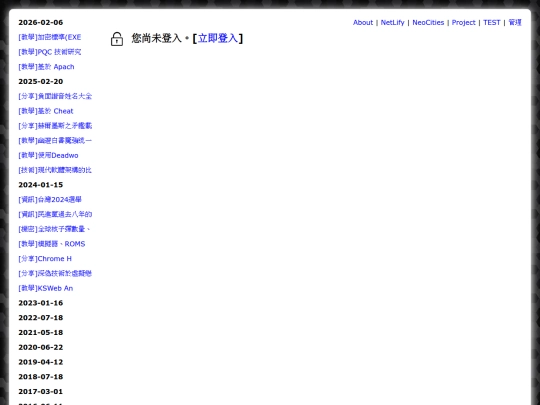Open the [機密]全球核子彈數量 article
Image resolution: width=540 pixels, height=405 pixels.
54,229
